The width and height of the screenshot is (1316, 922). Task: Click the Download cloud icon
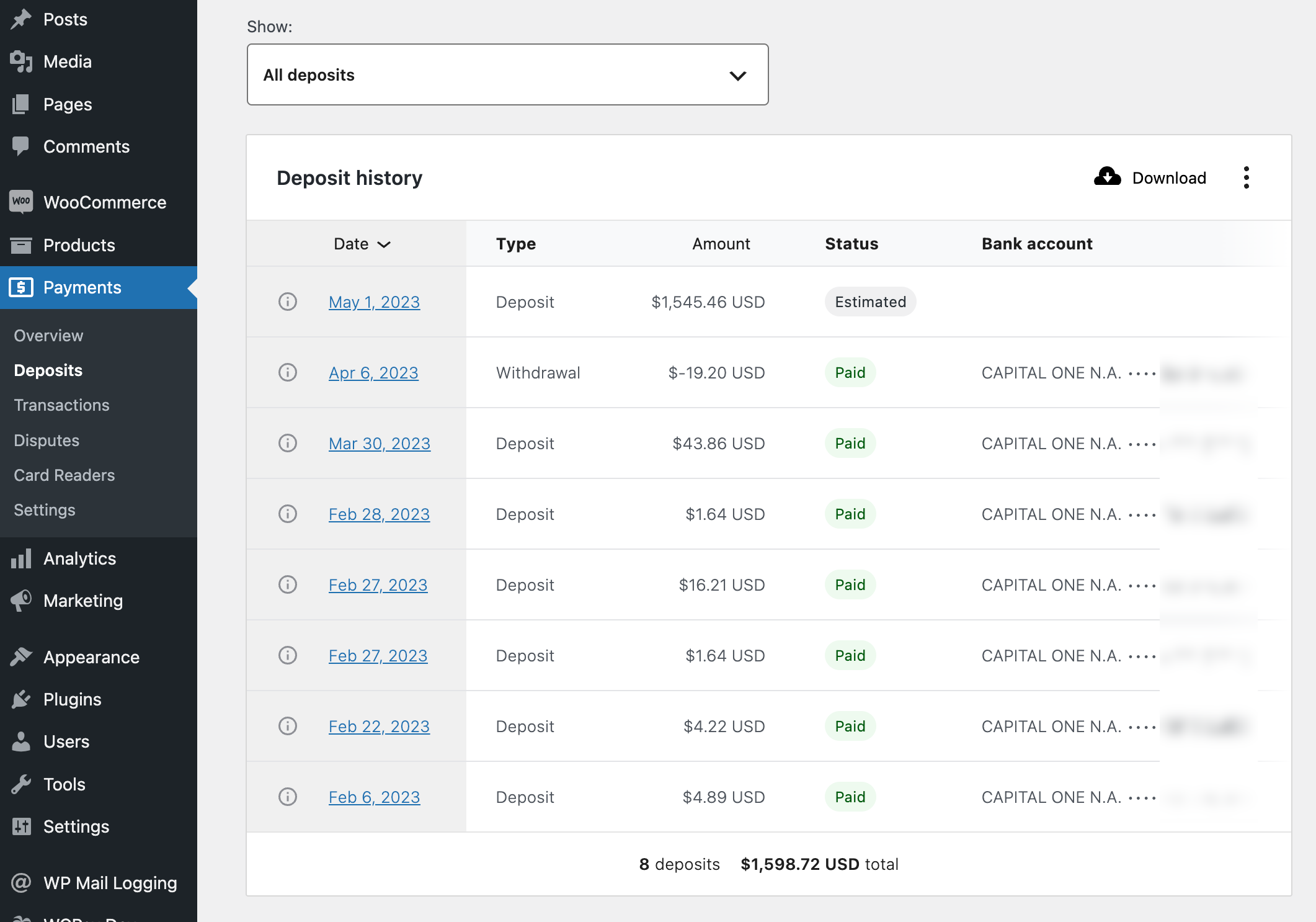pyautogui.click(x=1107, y=177)
